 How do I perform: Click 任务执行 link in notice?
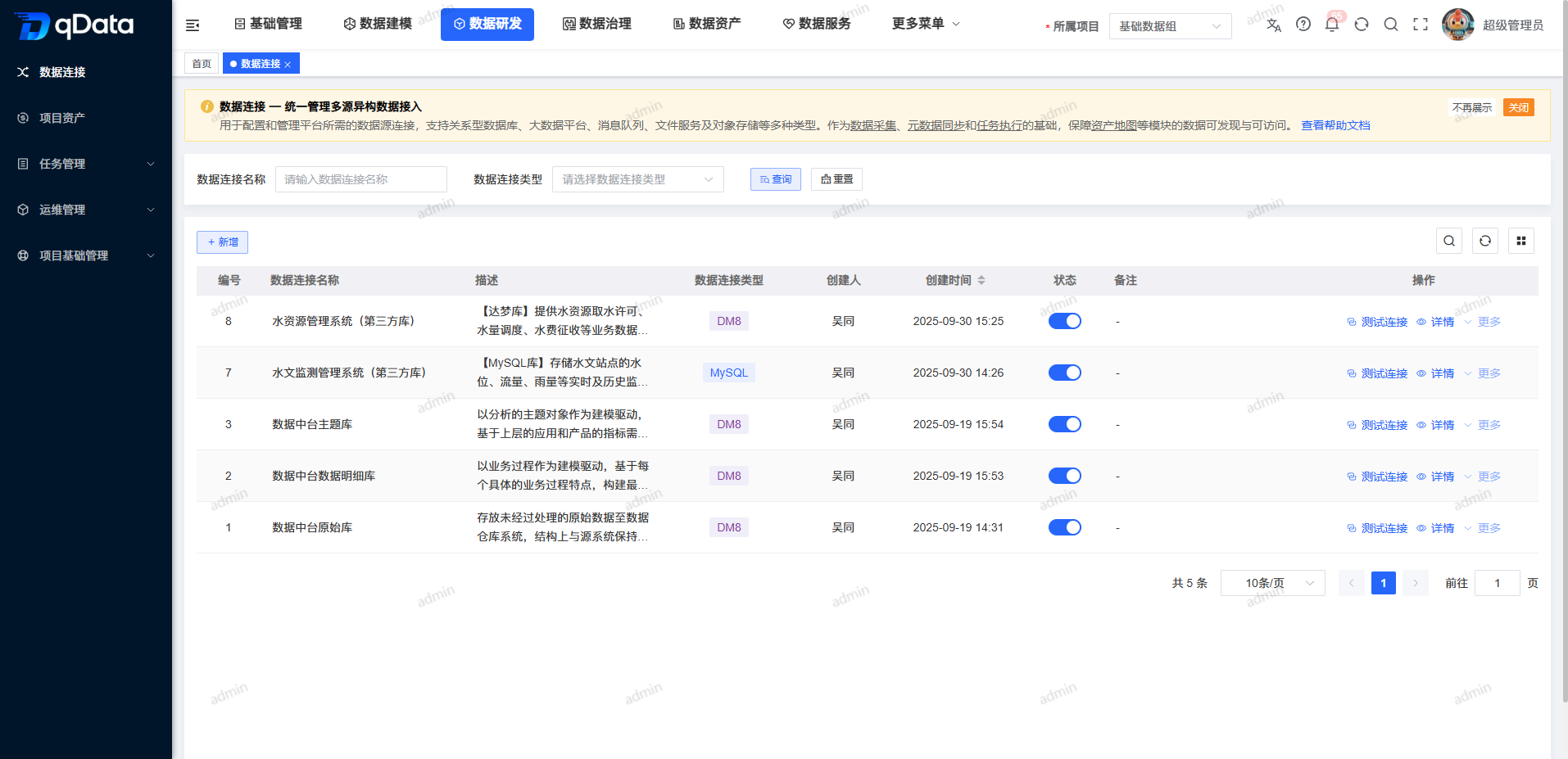tap(999, 125)
